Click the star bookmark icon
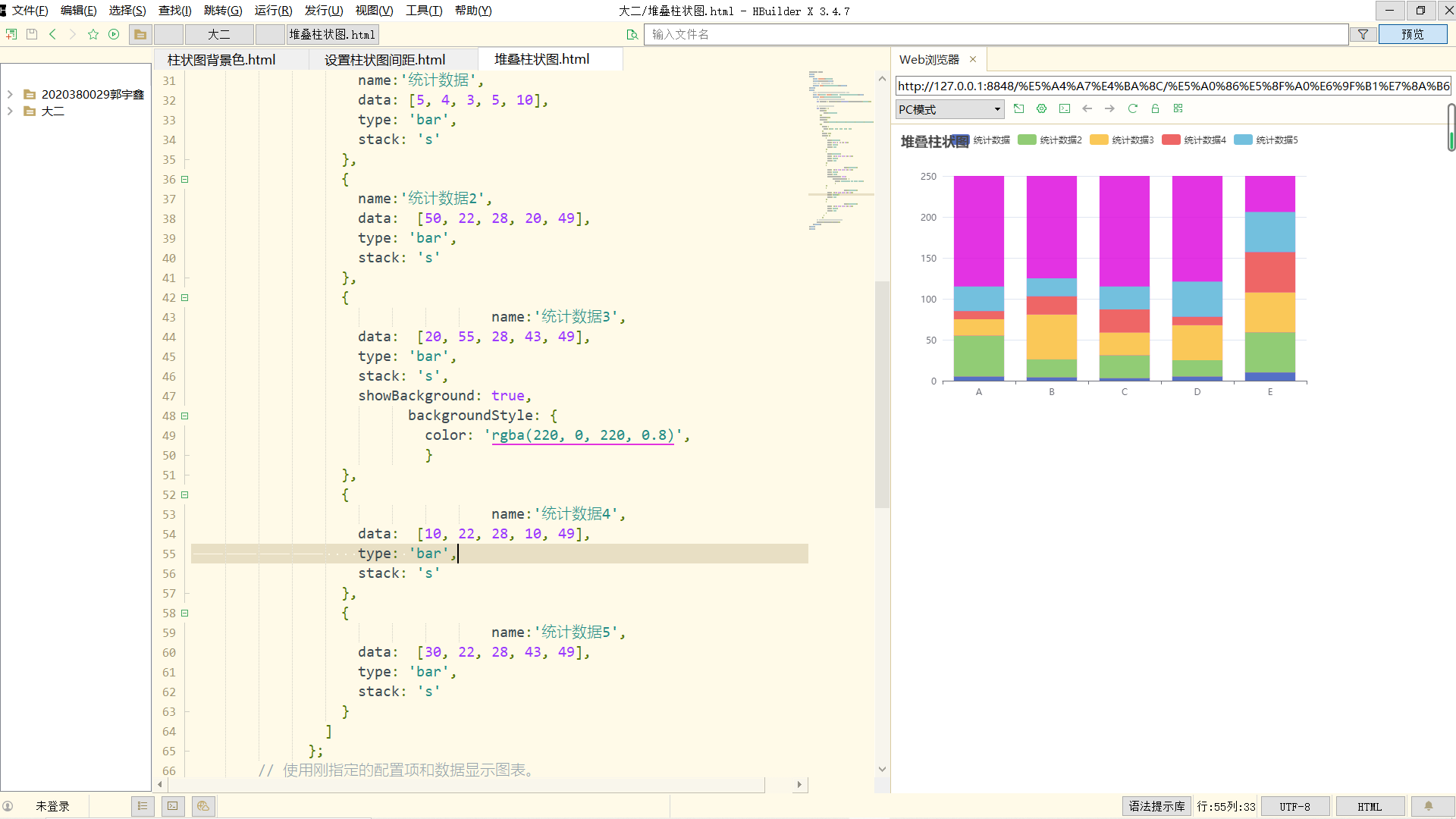This screenshot has width=1456, height=819. (93, 34)
